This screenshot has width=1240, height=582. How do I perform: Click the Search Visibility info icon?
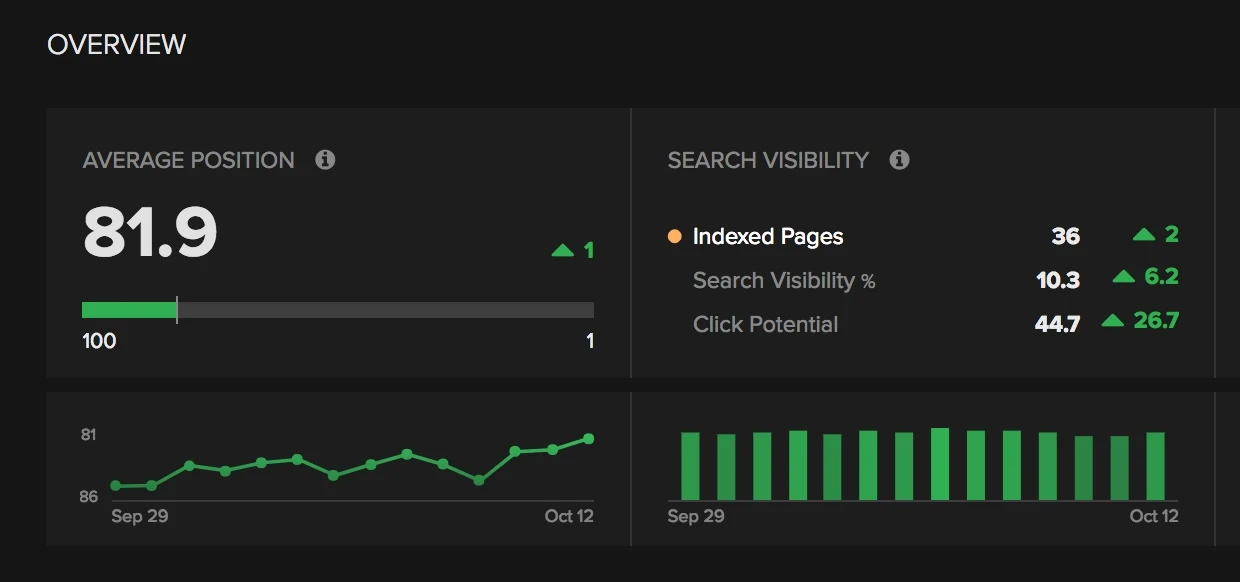point(899,160)
